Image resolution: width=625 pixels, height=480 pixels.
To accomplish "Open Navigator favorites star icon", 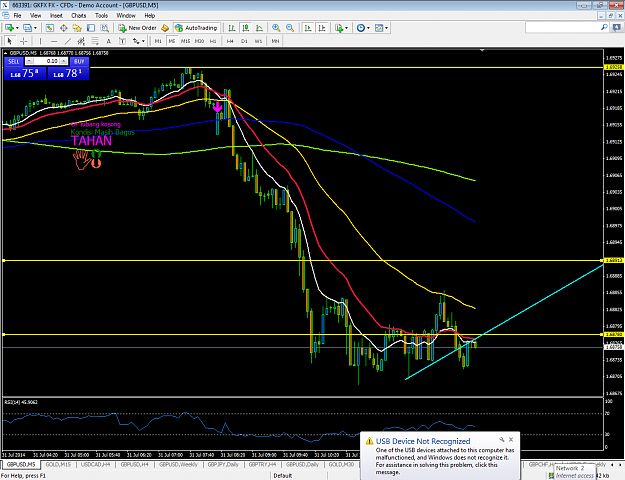I will coord(77,28).
